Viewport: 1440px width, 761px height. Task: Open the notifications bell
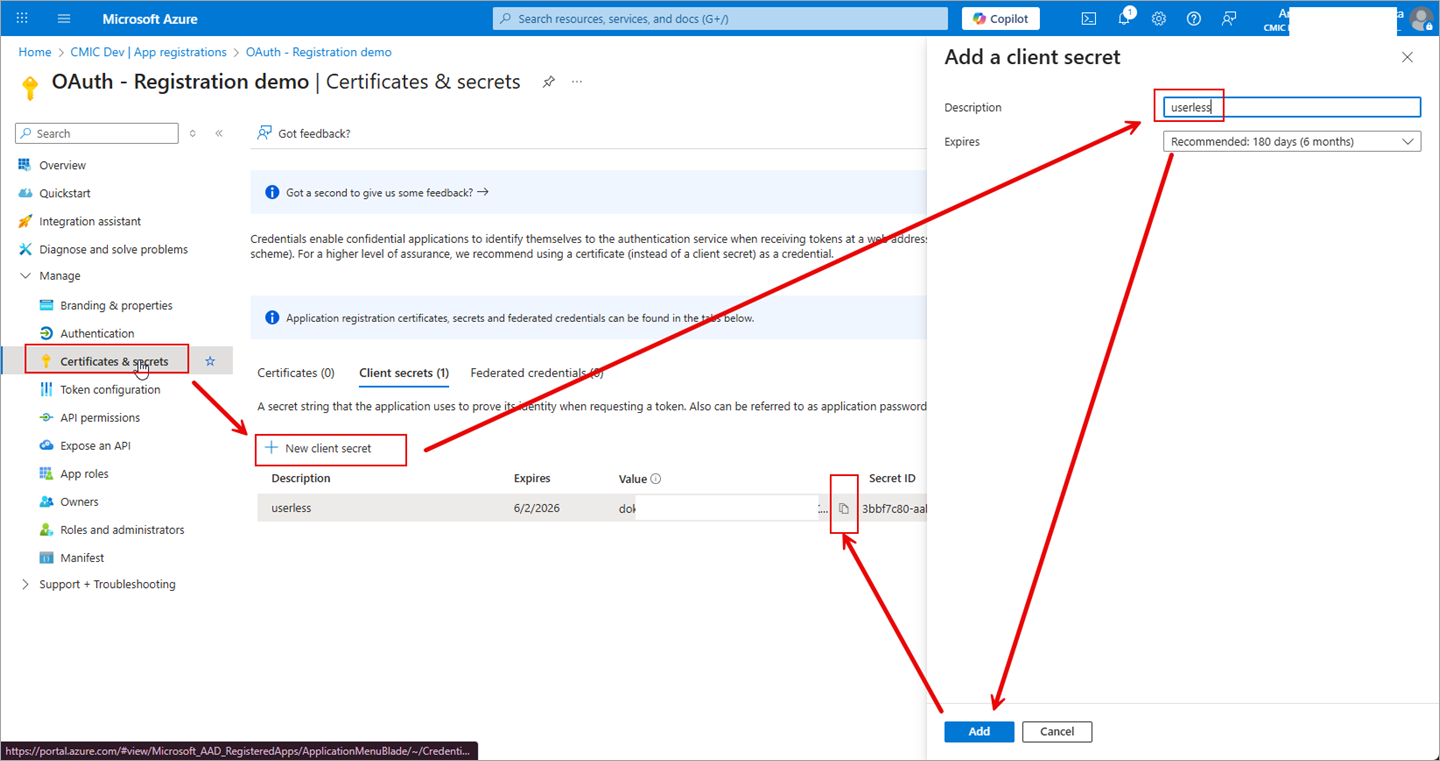1123,18
